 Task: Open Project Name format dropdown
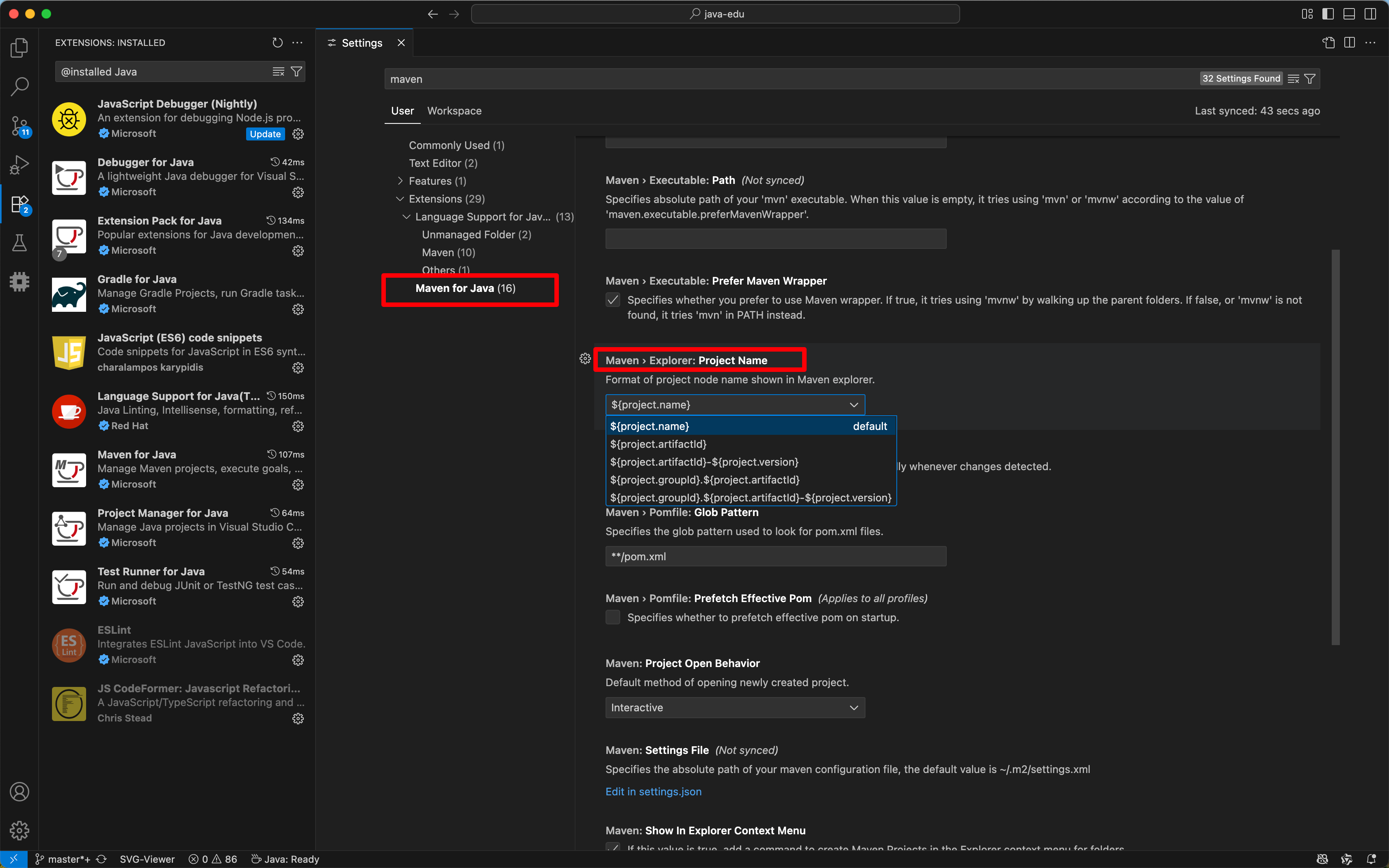pyautogui.click(x=735, y=405)
